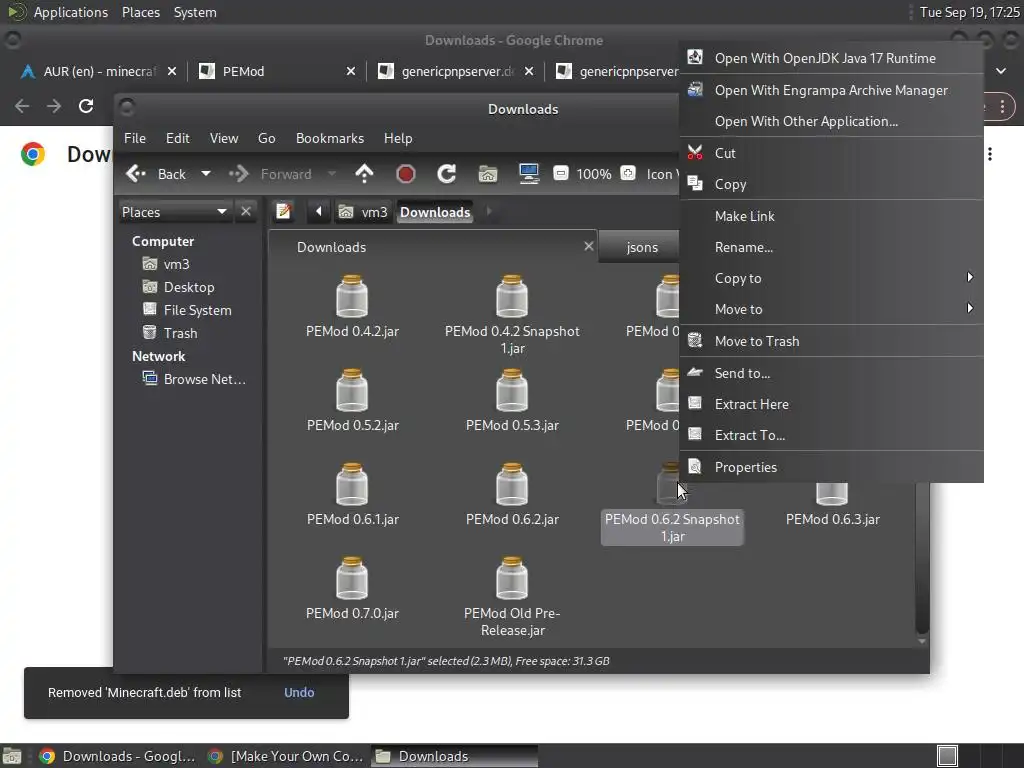1024x768 pixels.
Task: Choose Copy in the context menu
Action: 831,184
